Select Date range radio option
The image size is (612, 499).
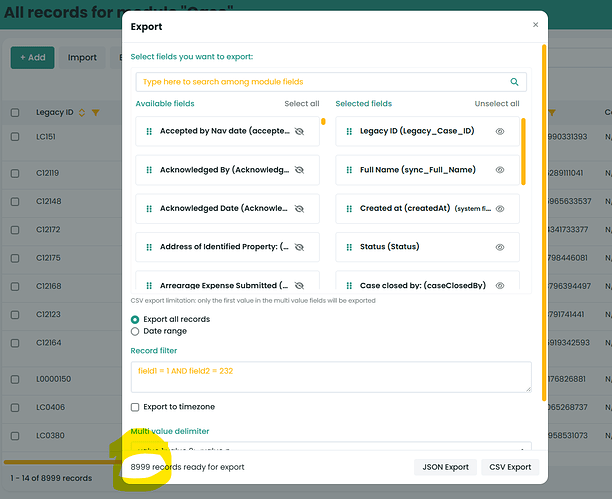(x=135, y=331)
